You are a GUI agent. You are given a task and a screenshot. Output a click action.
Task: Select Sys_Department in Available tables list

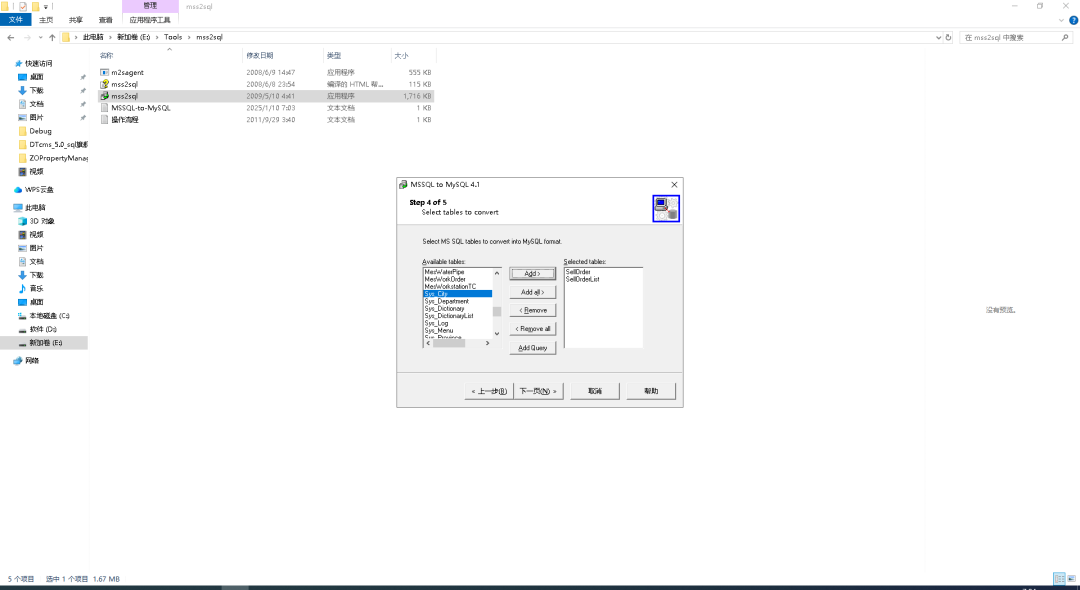click(x=446, y=301)
